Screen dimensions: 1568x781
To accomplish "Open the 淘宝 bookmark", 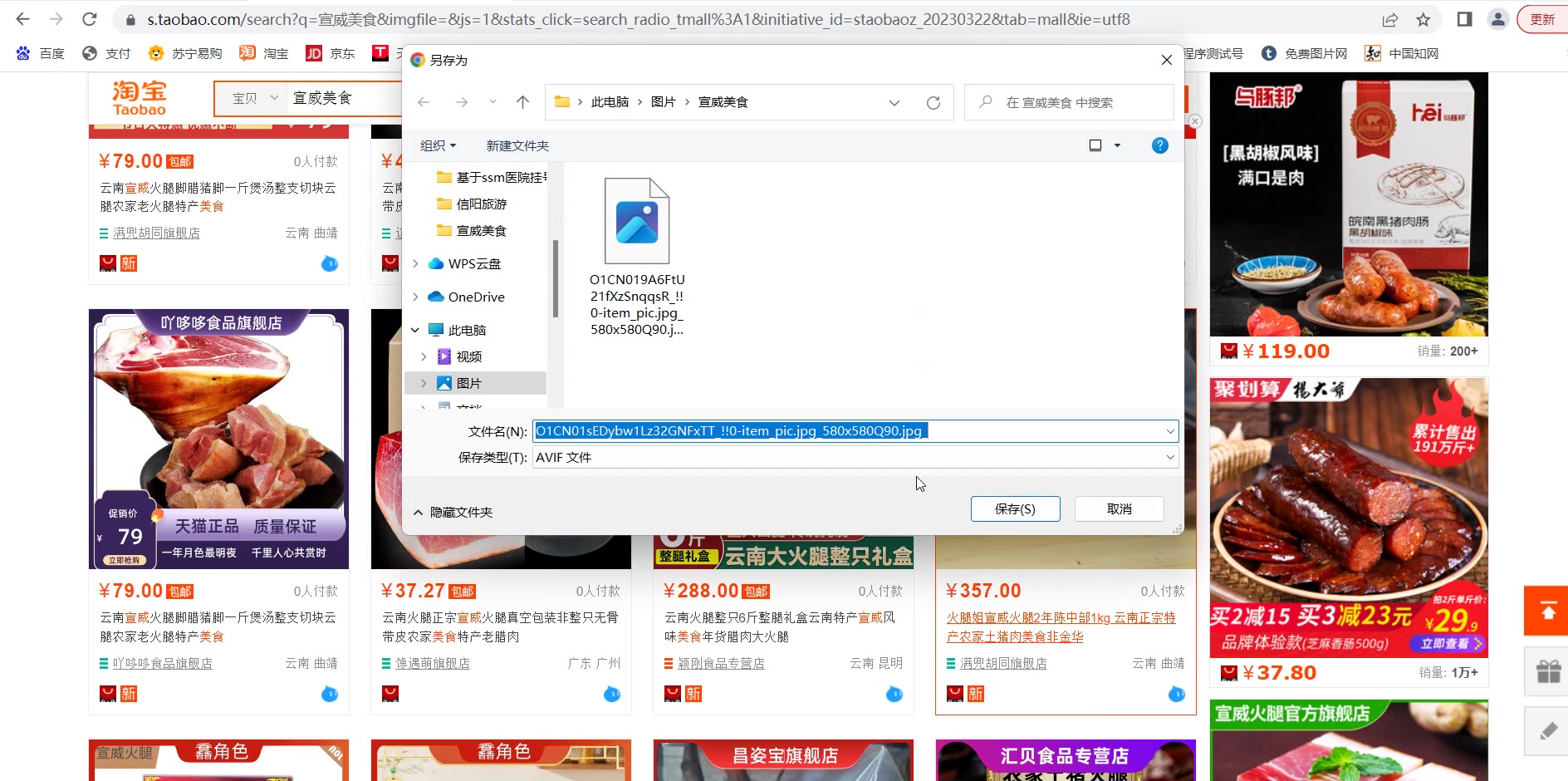I will (264, 53).
